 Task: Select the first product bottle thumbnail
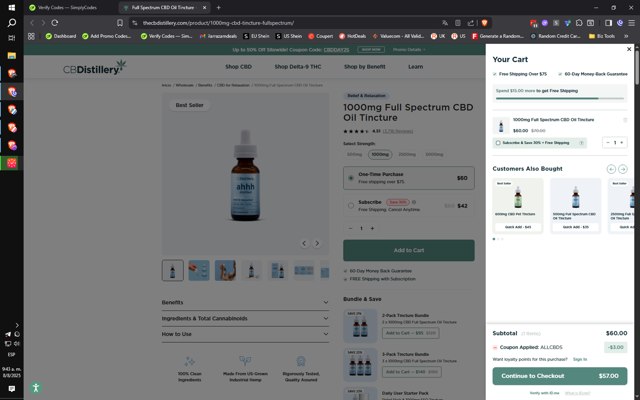click(173, 270)
